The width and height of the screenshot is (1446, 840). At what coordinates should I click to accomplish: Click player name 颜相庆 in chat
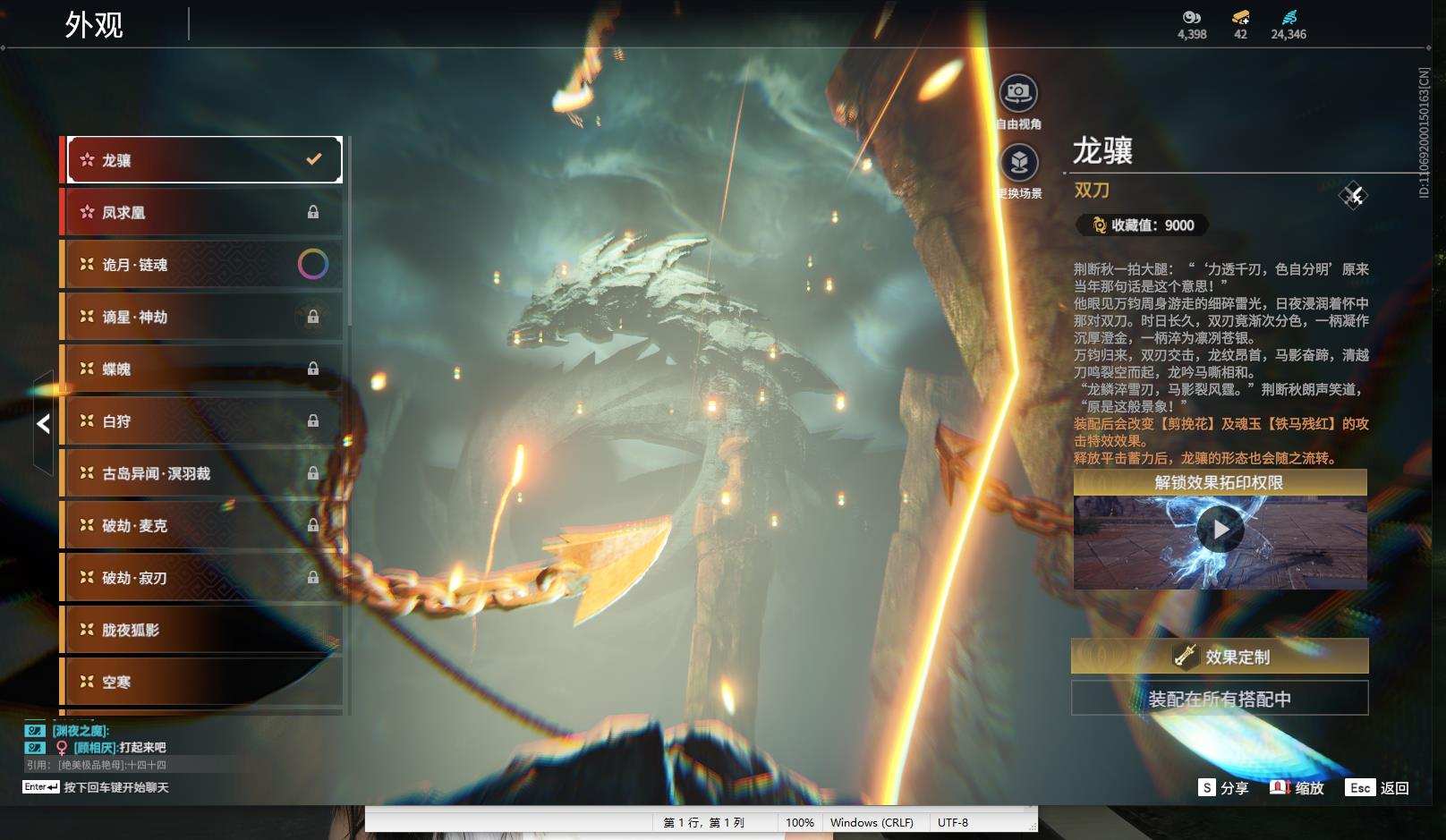94,747
